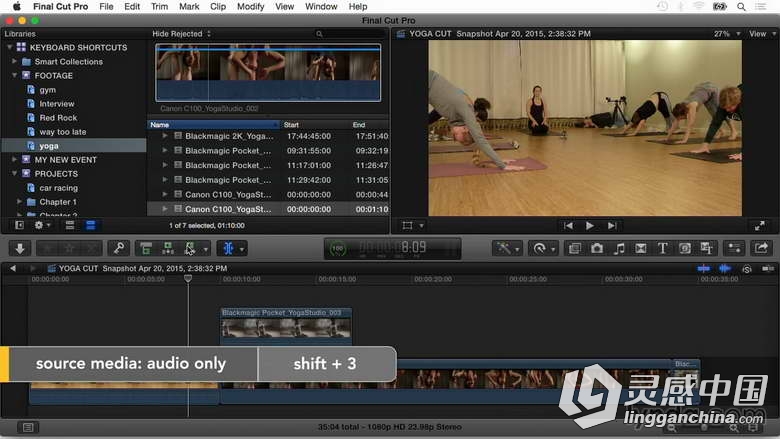Screen dimensions: 780x439
Task: Select the yoga keyword collection
Action: pyautogui.click(x=75, y=146)
